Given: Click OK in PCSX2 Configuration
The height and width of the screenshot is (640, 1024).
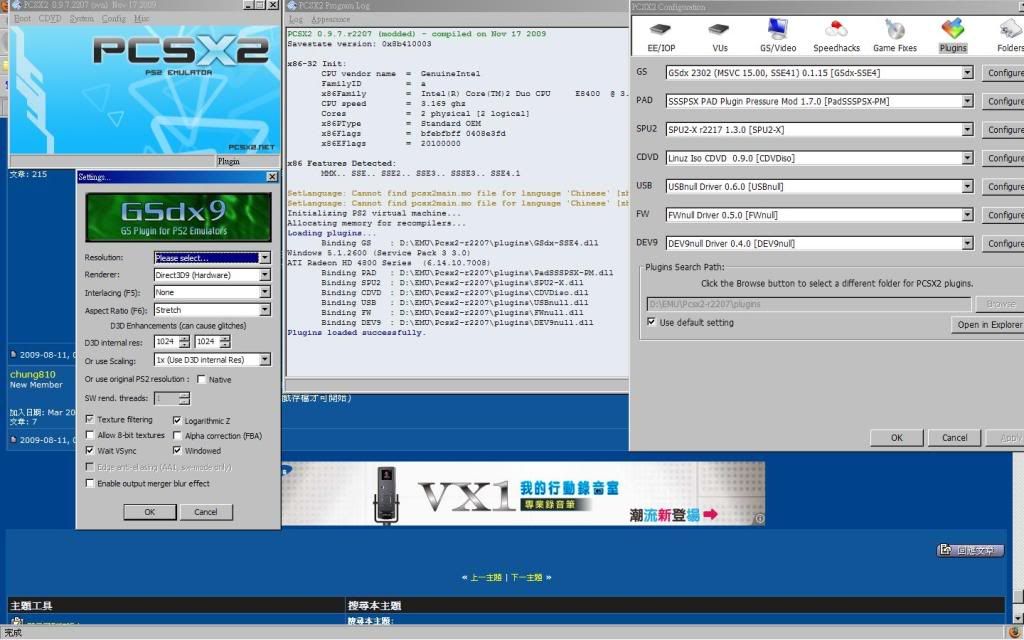Looking at the screenshot, I should pos(897,438).
